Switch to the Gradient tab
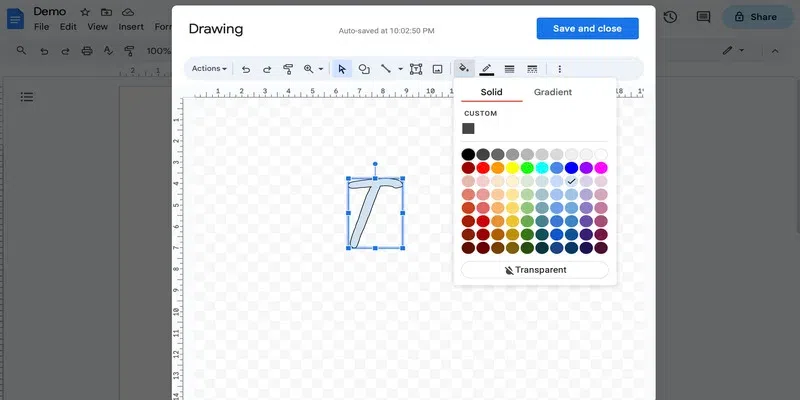This screenshot has height=400, width=800. (x=552, y=92)
